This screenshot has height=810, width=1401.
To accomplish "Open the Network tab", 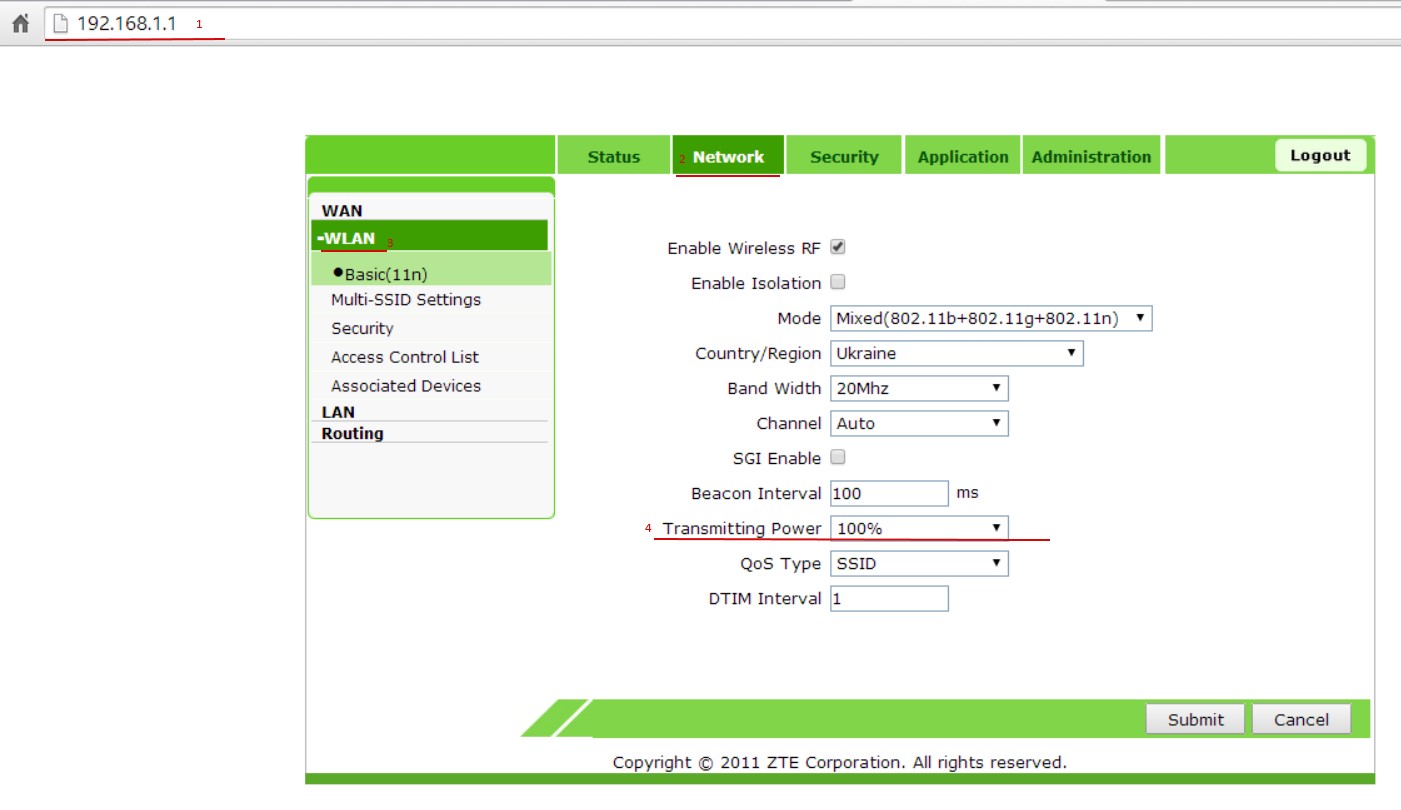I will 728,157.
